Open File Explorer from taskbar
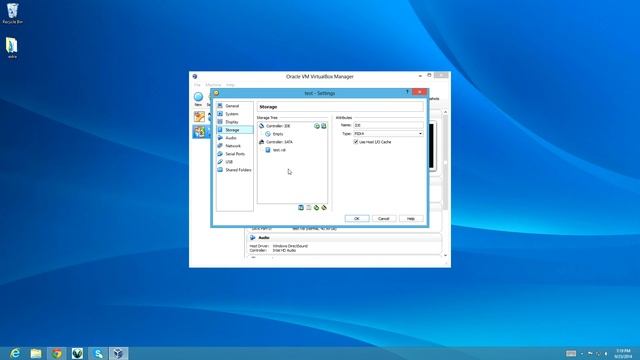 [36, 353]
